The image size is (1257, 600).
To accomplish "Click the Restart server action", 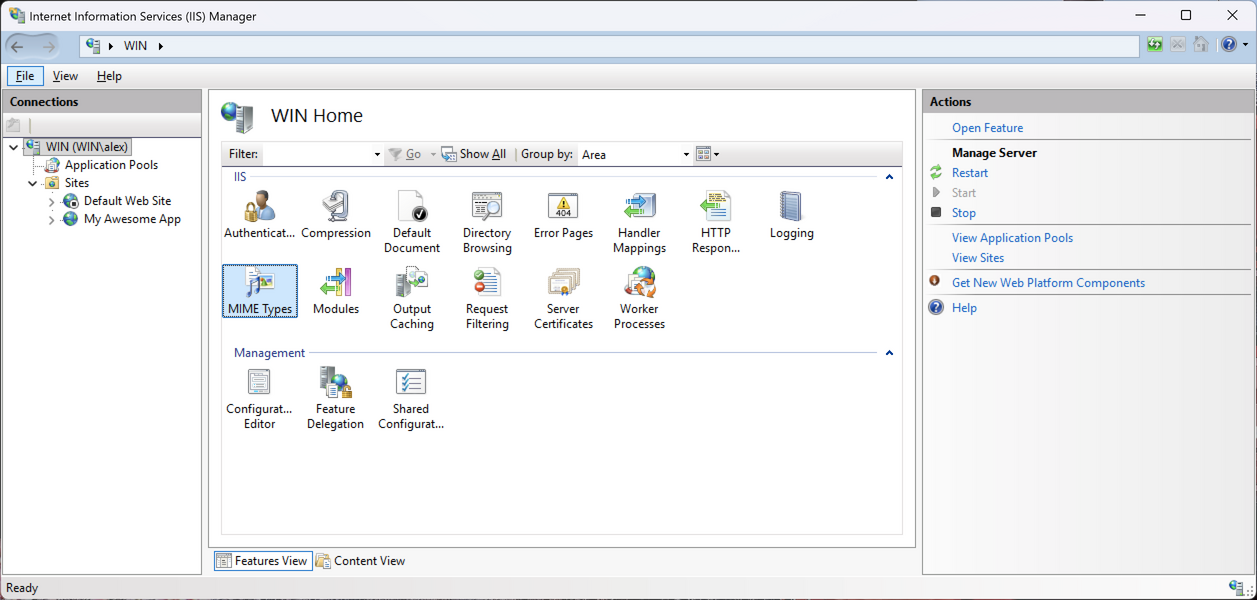I will pos(970,173).
